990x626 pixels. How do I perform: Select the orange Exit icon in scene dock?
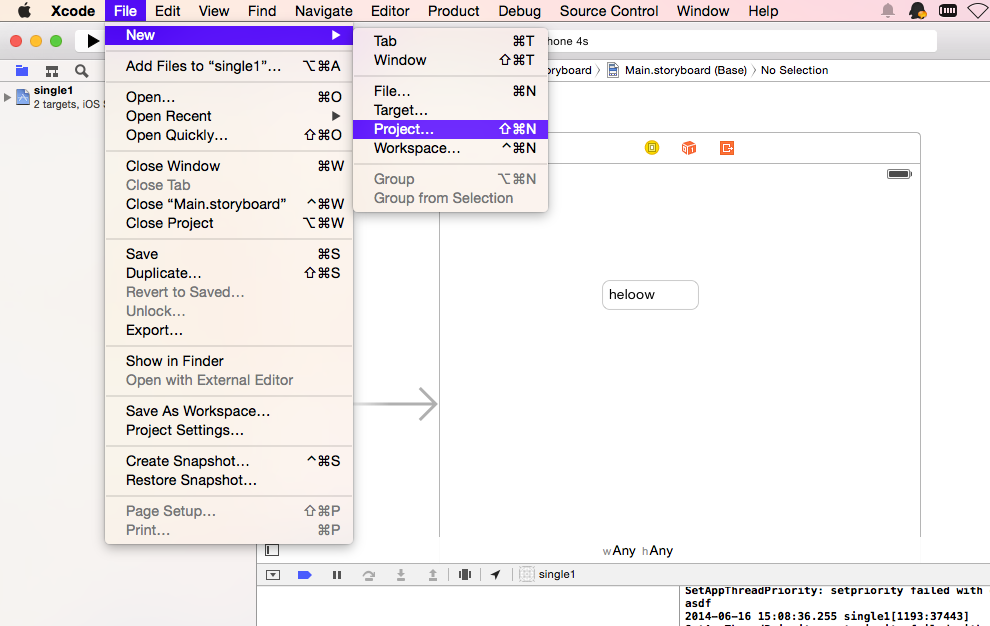click(727, 148)
